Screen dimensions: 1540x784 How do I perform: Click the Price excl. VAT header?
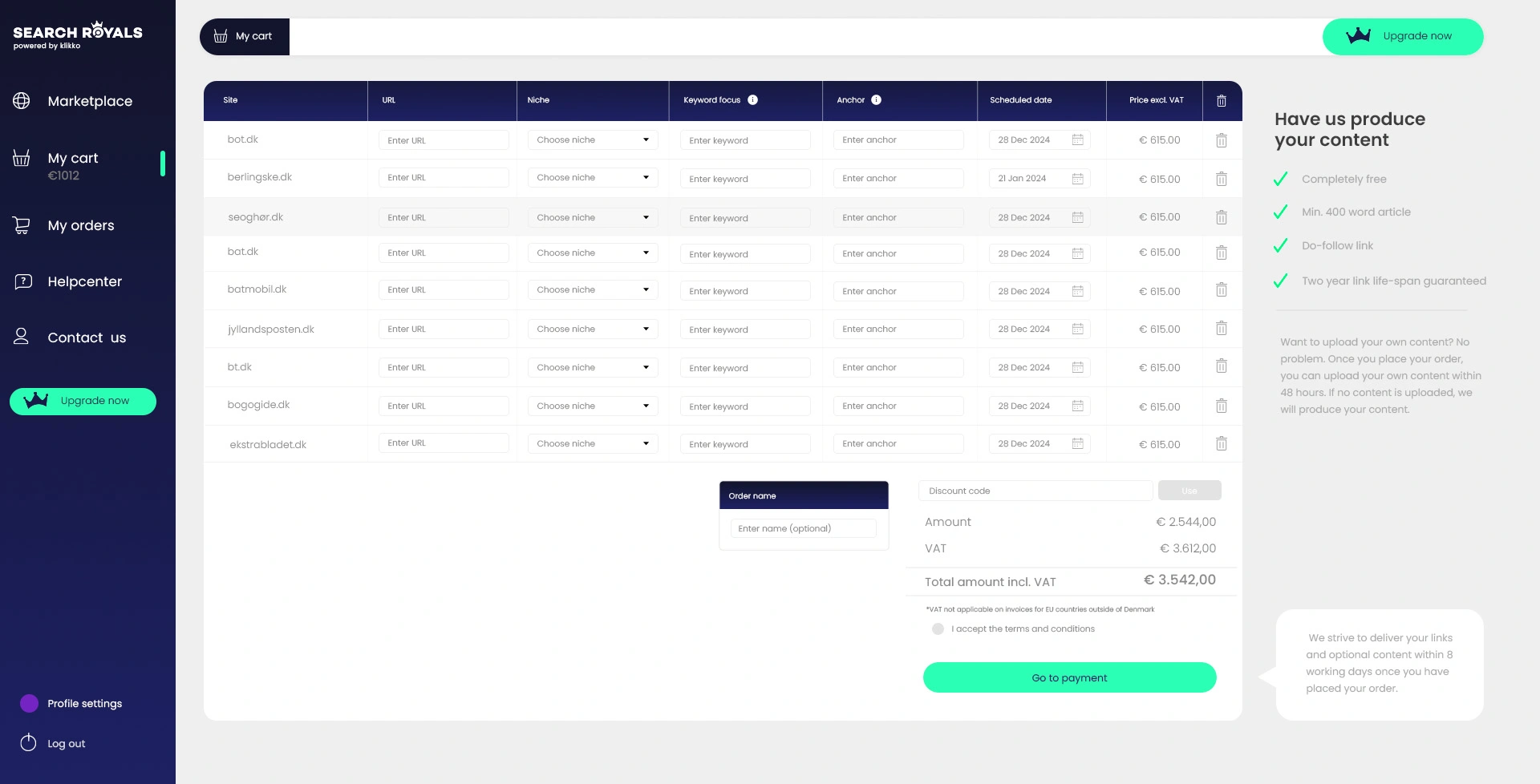click(x=1156, y=100)
